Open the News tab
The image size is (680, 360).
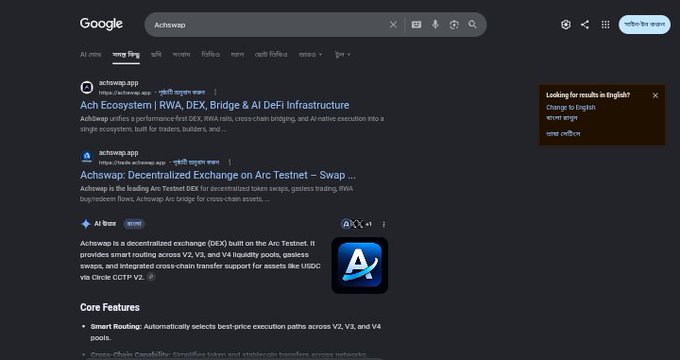click(181, 55)
